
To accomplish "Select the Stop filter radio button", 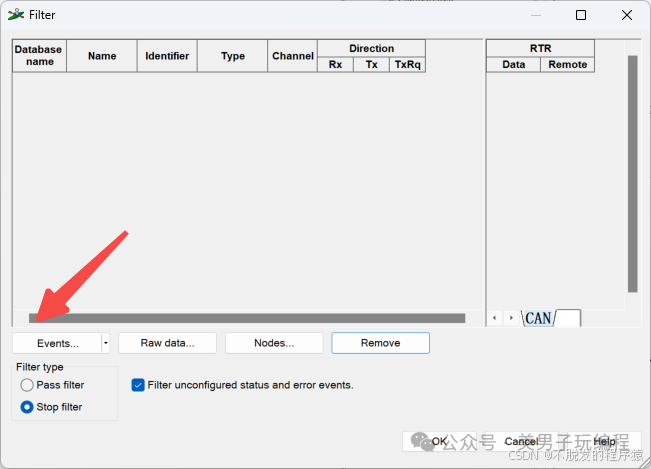I will click(27, 407).
